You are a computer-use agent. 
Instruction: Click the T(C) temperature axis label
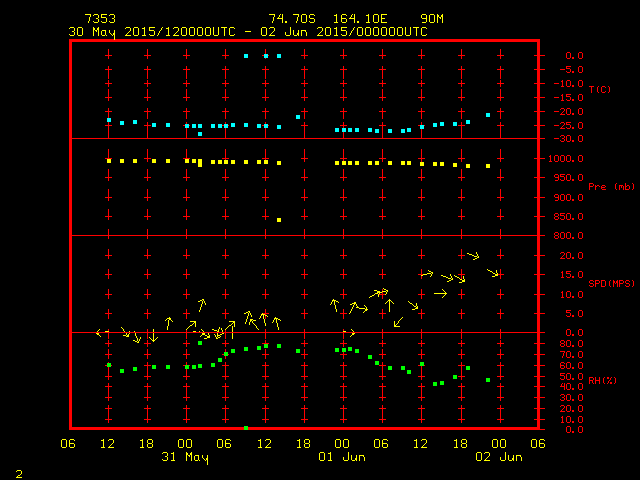(x=599, y=90)
